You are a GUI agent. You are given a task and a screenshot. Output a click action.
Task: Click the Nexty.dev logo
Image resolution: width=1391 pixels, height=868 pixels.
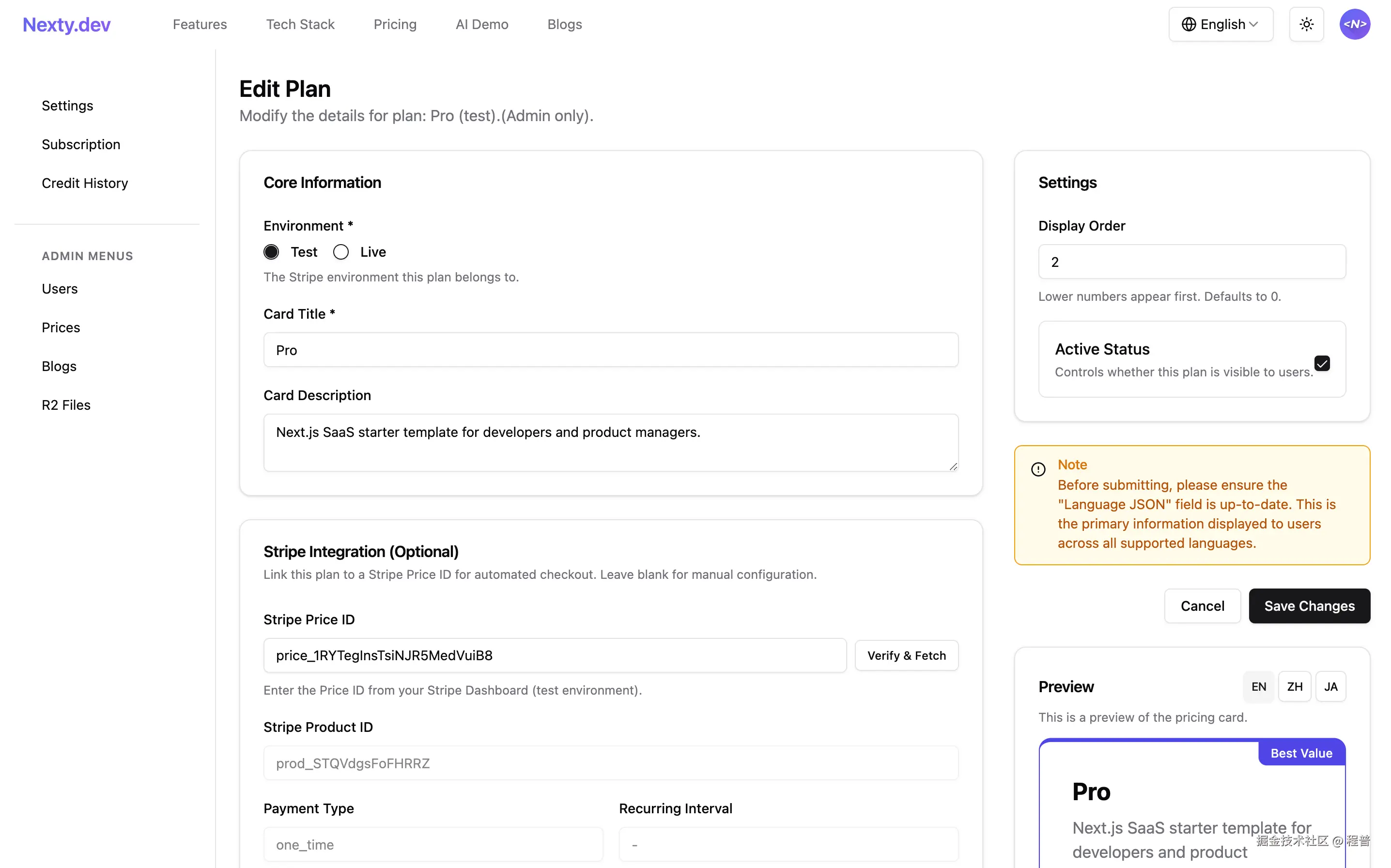click(66, 24)
